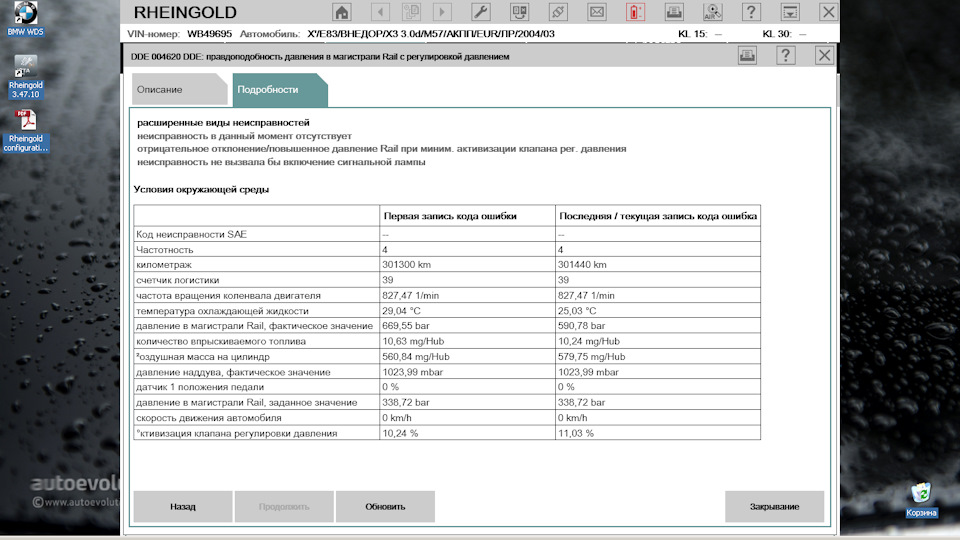Open help for the DDE fault dialog
This screenshot has height=540, width=960.
pos(786,56)
